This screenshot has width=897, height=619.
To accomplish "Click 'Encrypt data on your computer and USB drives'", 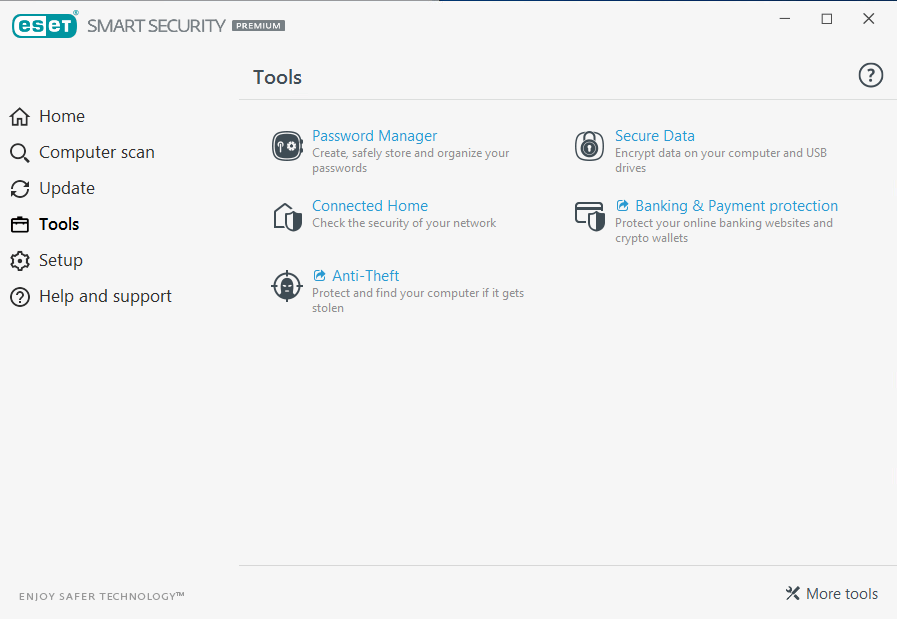I will (x=721, y=160).
